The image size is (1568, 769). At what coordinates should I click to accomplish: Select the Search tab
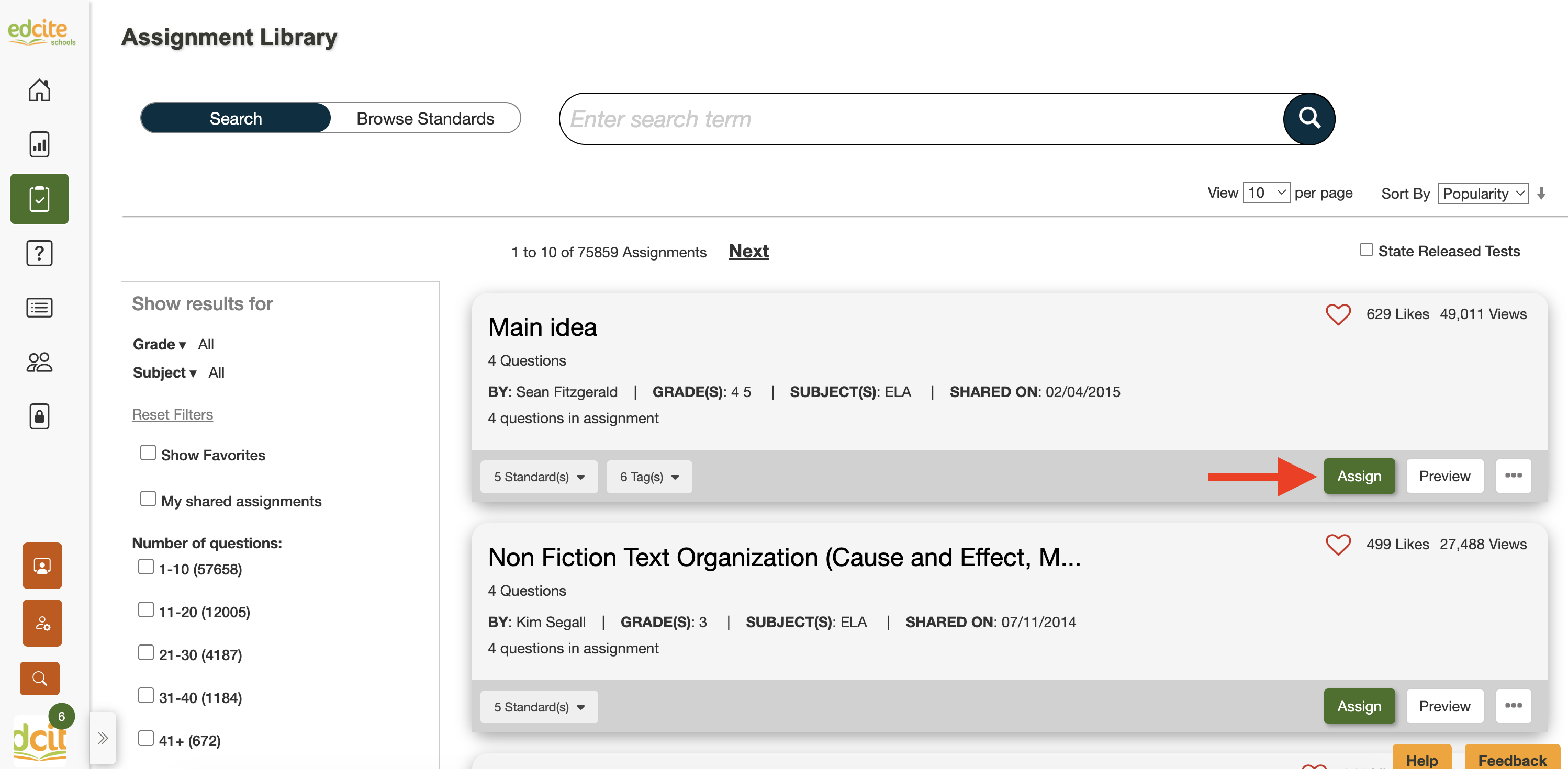pos(236,118)
